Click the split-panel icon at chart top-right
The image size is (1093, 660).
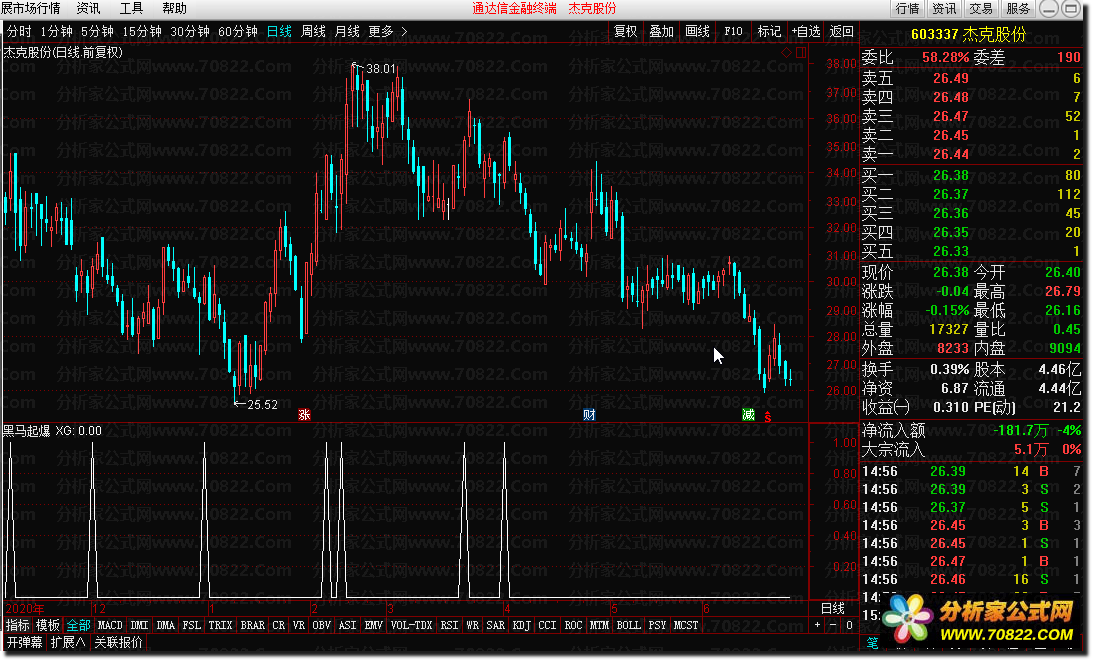[801, 52]
